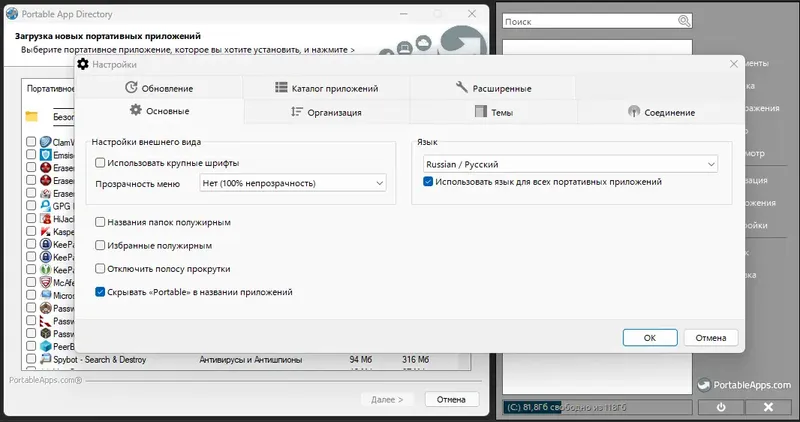Toggle Названия папок полужирным checkbox
800x422 pixels.
100,222
